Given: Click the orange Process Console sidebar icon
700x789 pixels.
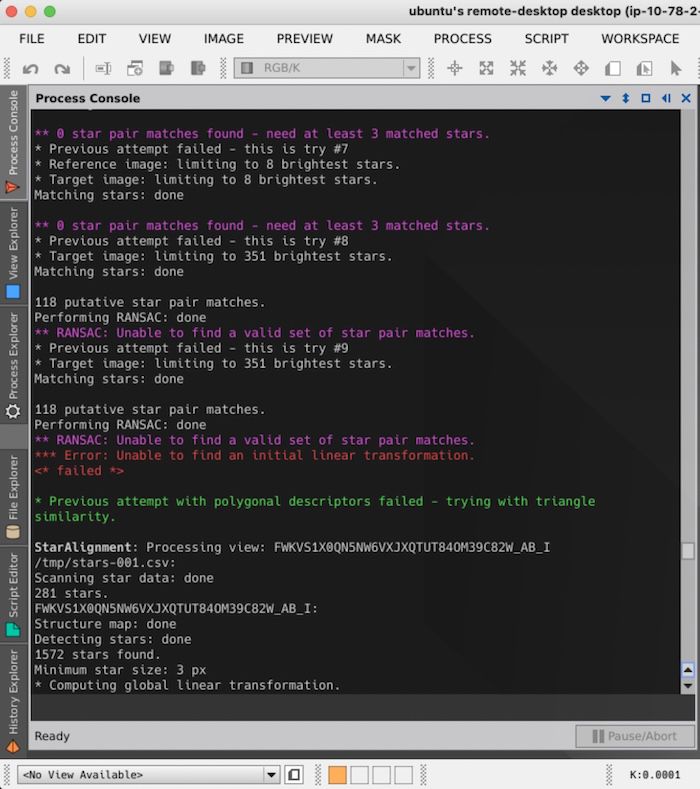Looking at the screenshot, I should pyautogui.click(x=13, y=188).
